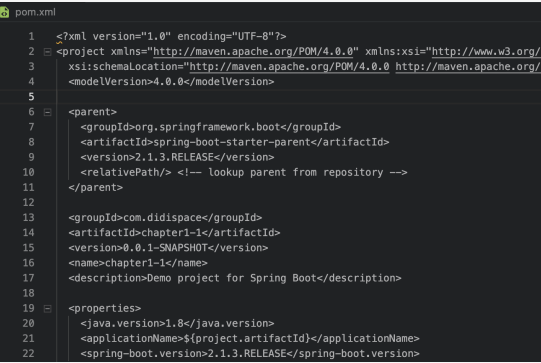Click the Demo project for Spring Boot description
The height and width of the screenshot is (363, 541).
[x=232, y=278]
